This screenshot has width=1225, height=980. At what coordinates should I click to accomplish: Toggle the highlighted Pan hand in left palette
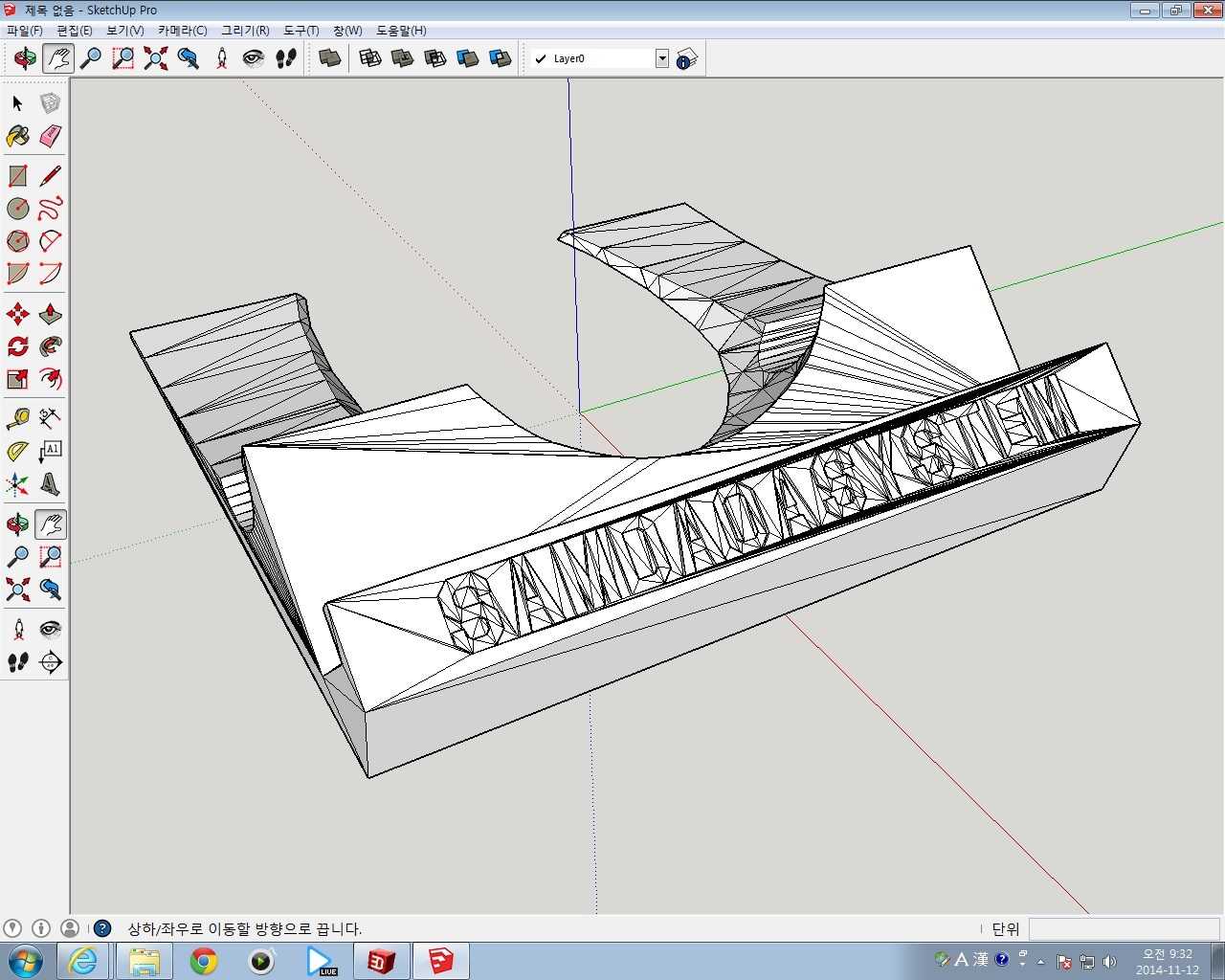pos(50,524)
